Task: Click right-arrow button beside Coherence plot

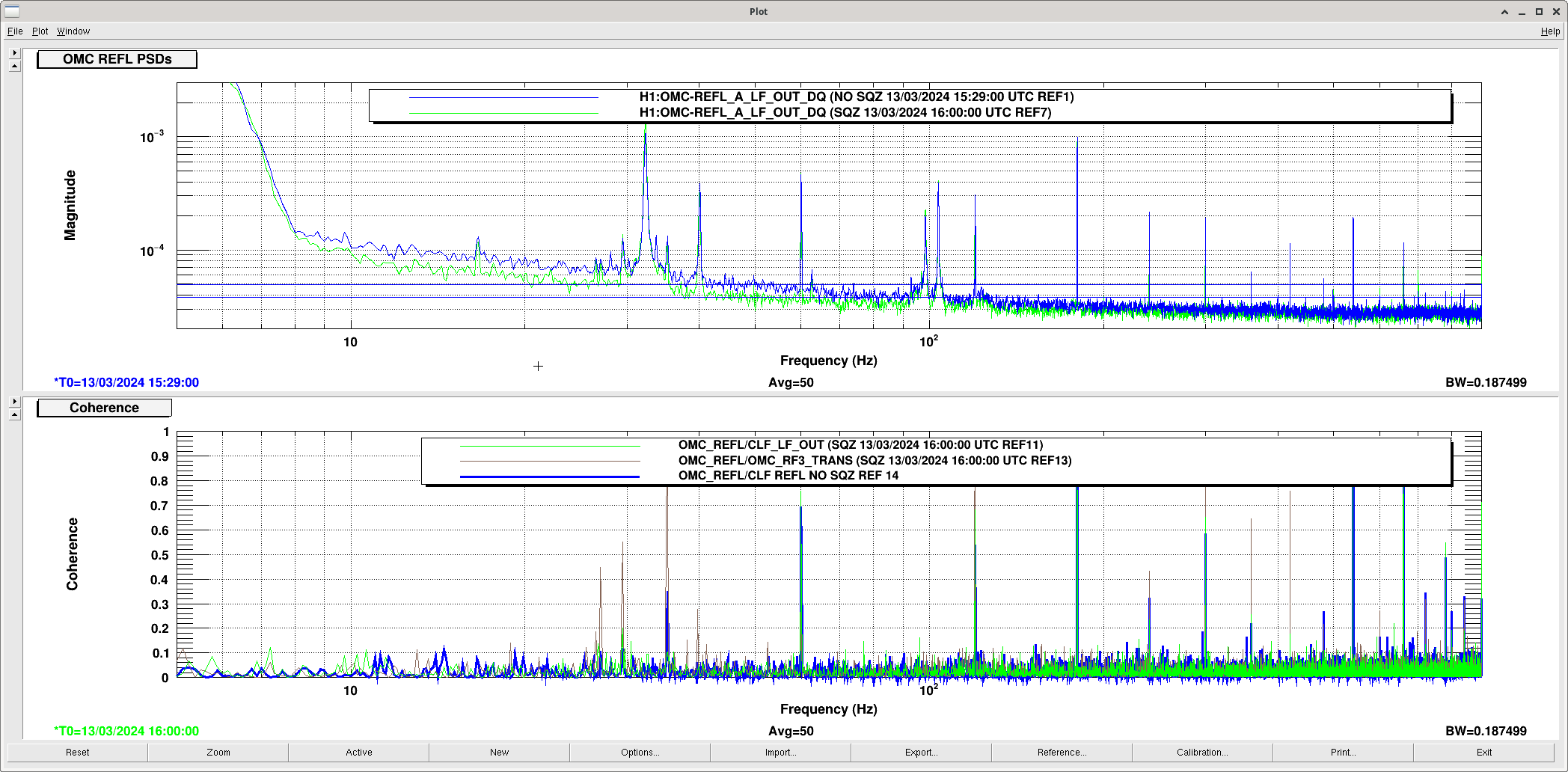Action: (x=14, y=402)
